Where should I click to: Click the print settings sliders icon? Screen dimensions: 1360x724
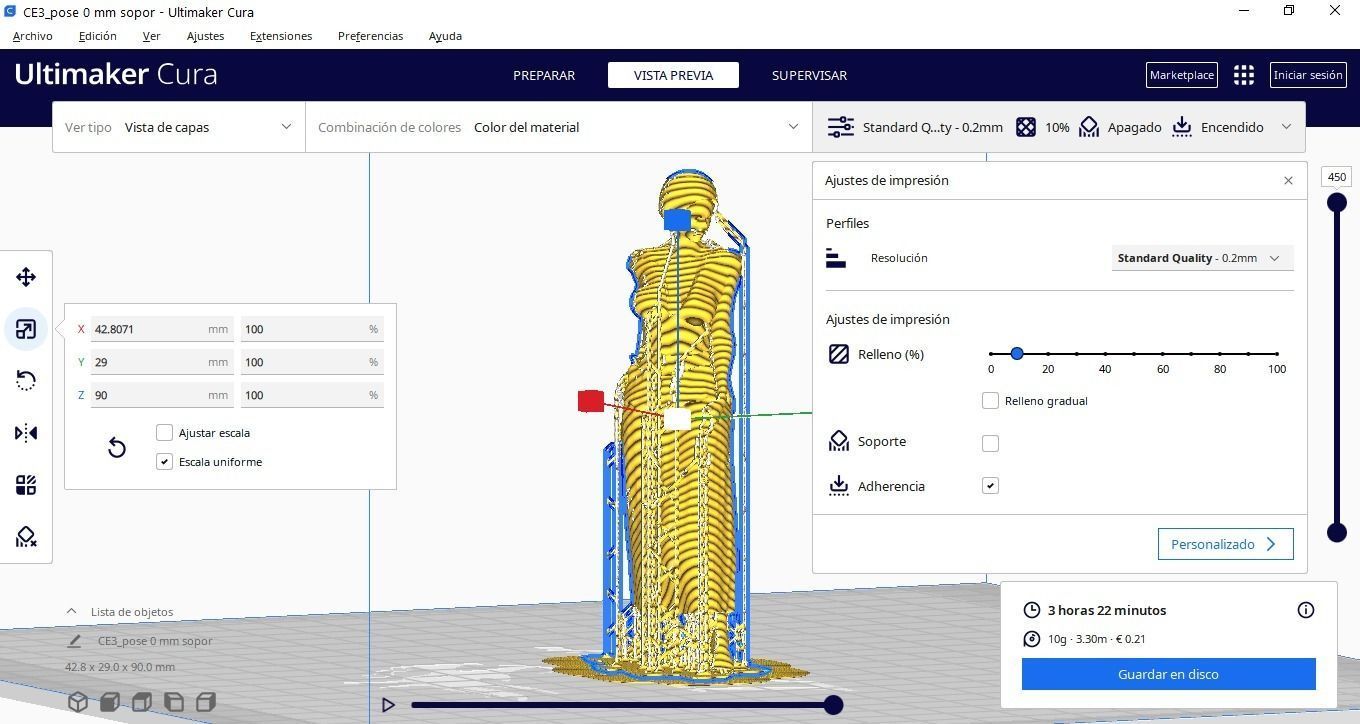coord(841,127)
